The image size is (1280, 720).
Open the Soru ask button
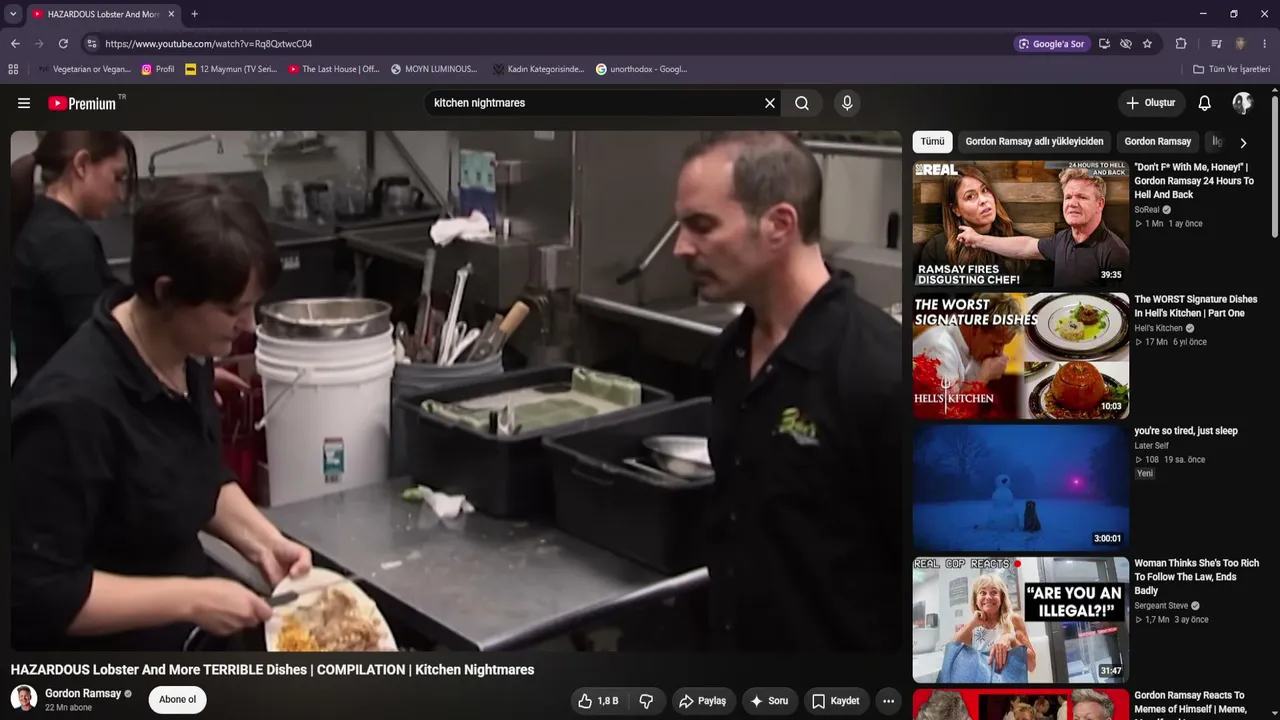click(770, 701)
